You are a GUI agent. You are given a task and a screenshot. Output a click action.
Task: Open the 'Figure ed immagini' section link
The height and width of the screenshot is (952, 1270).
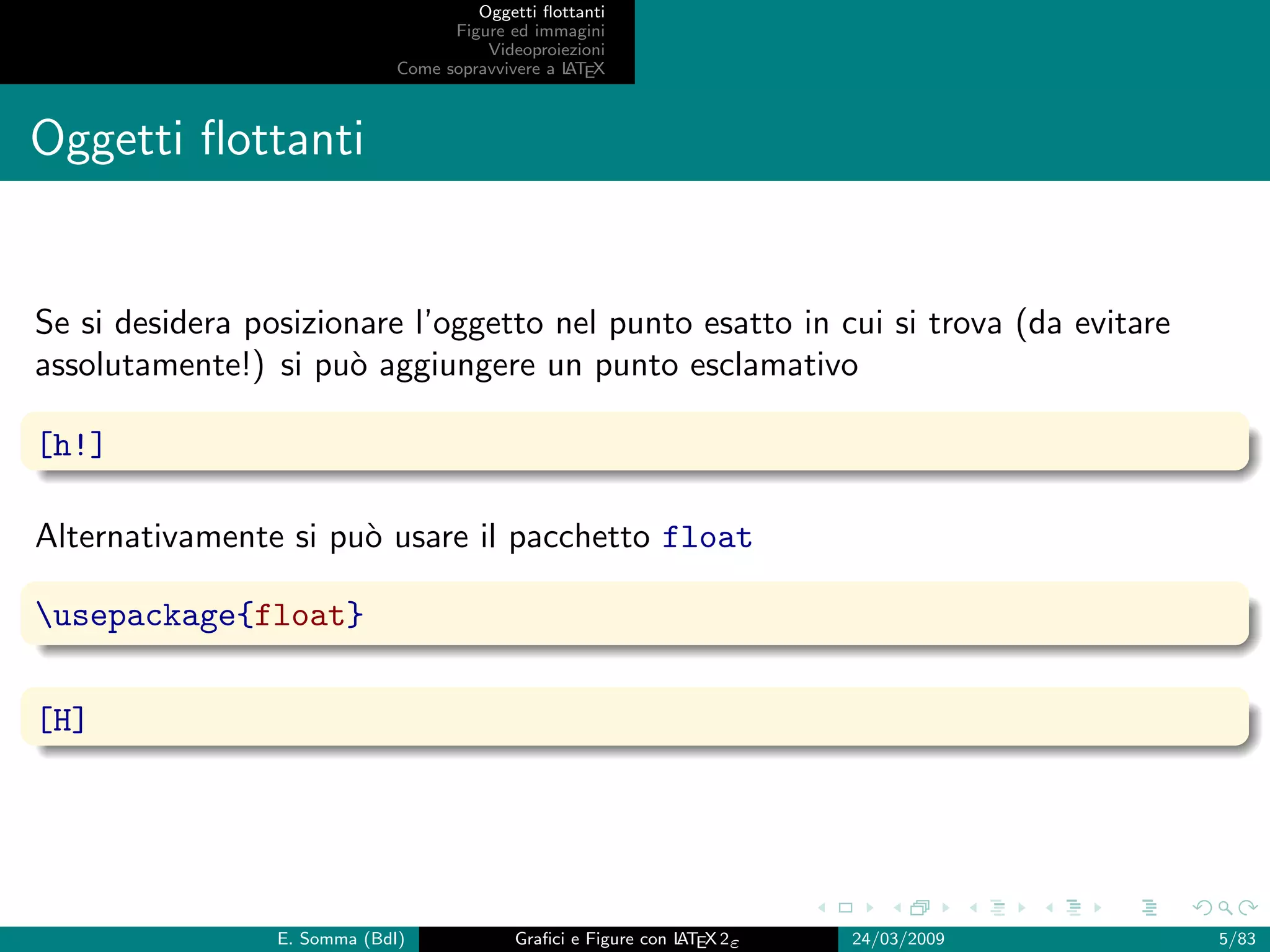530,31
